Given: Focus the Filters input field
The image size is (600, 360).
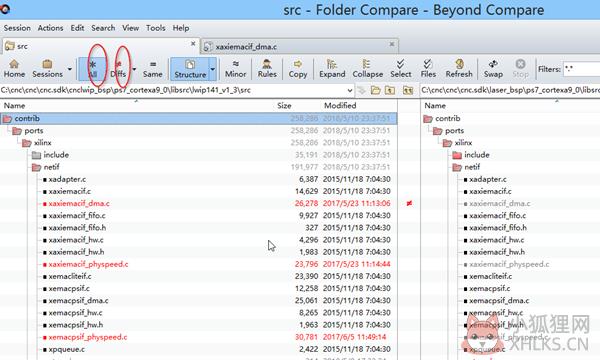Looking at the screenshot, I should click(x=581, y=69).
